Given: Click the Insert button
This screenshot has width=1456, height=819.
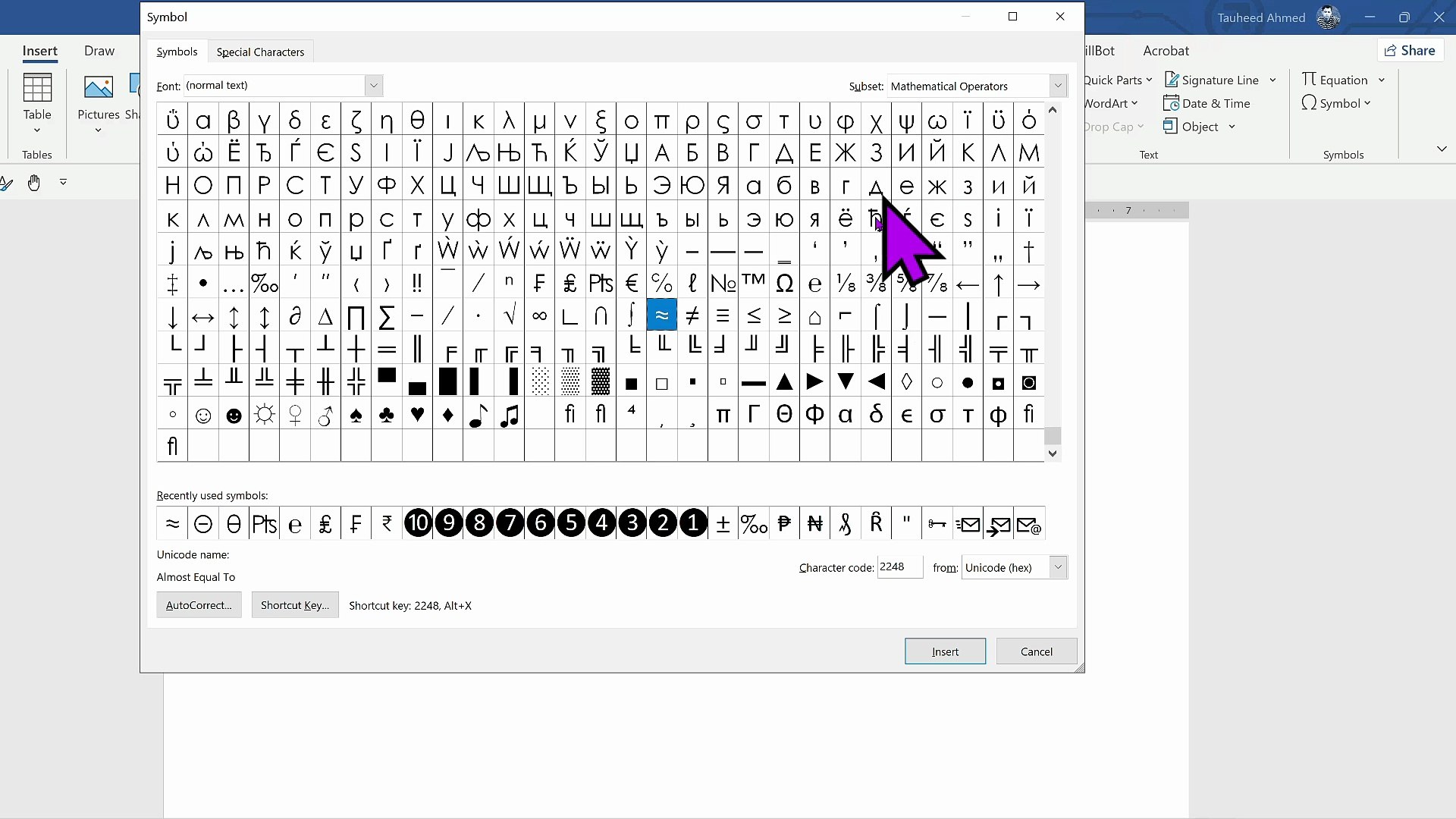Looking at the screenshot, I should (944, 651).
